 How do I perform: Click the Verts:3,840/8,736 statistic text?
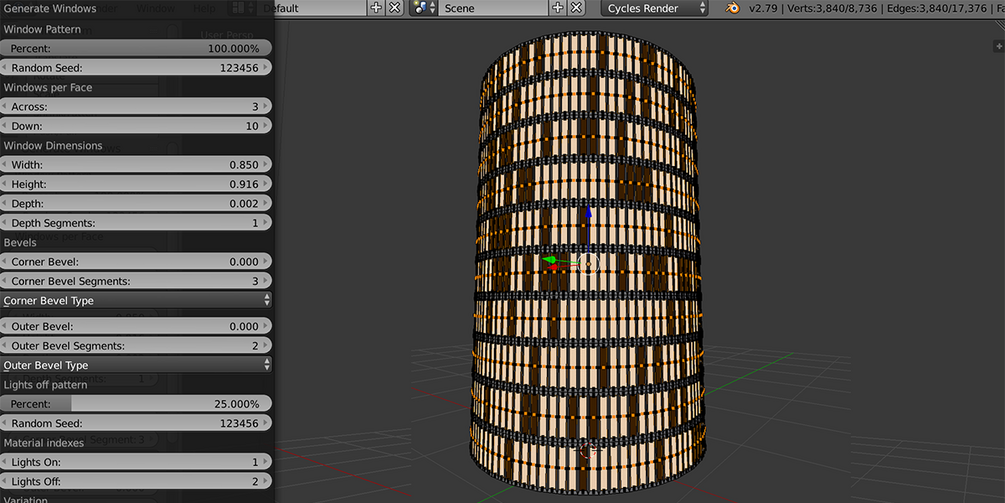[834, 8]
